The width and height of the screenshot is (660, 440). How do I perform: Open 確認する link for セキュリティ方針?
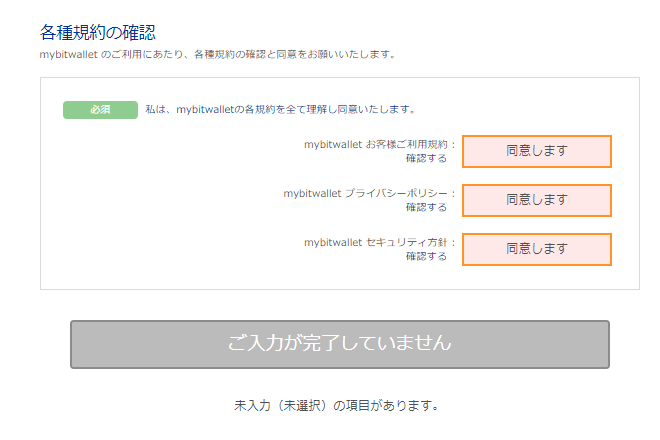426,256
